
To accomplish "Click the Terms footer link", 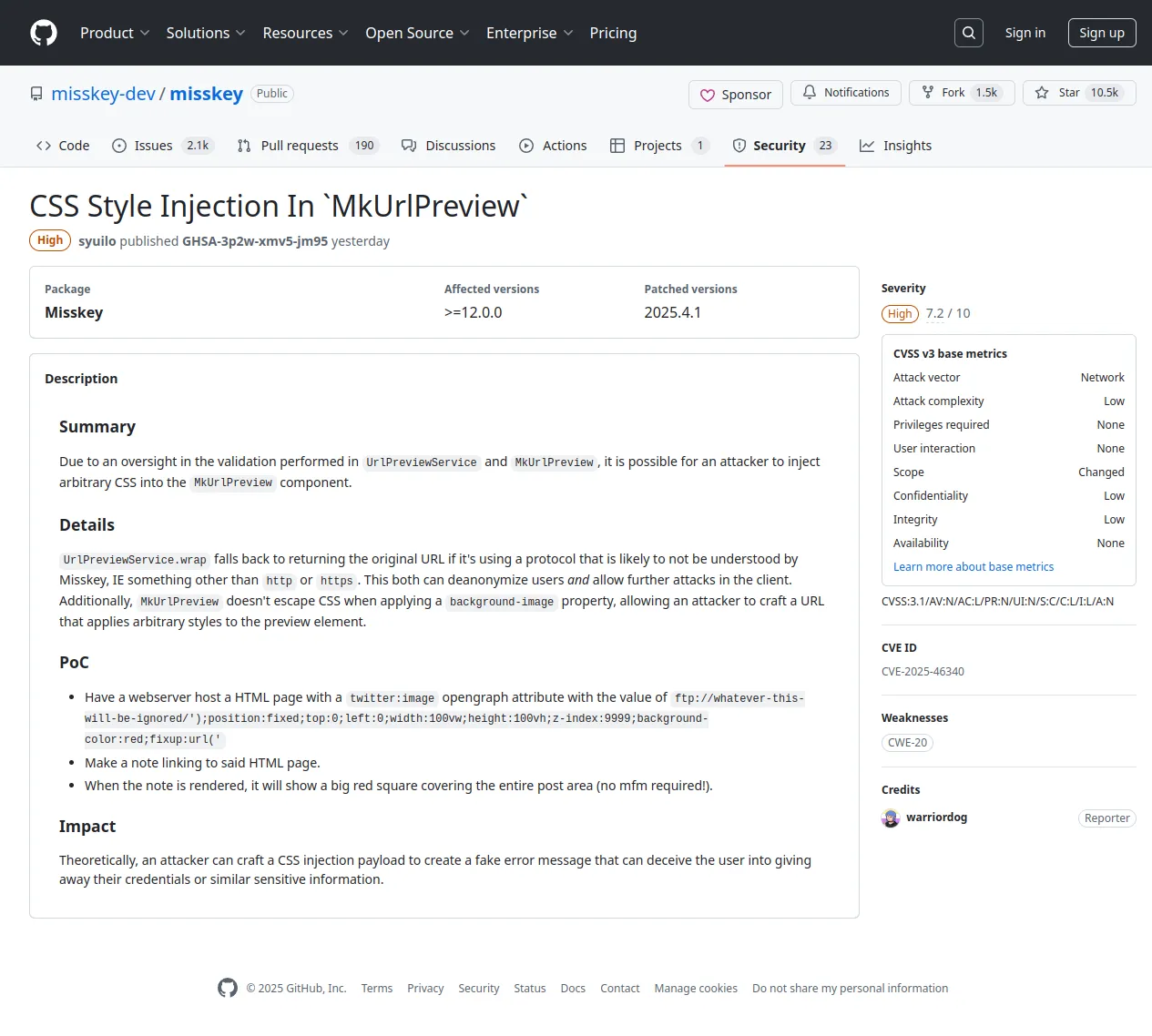I will (x=377, y=988).
